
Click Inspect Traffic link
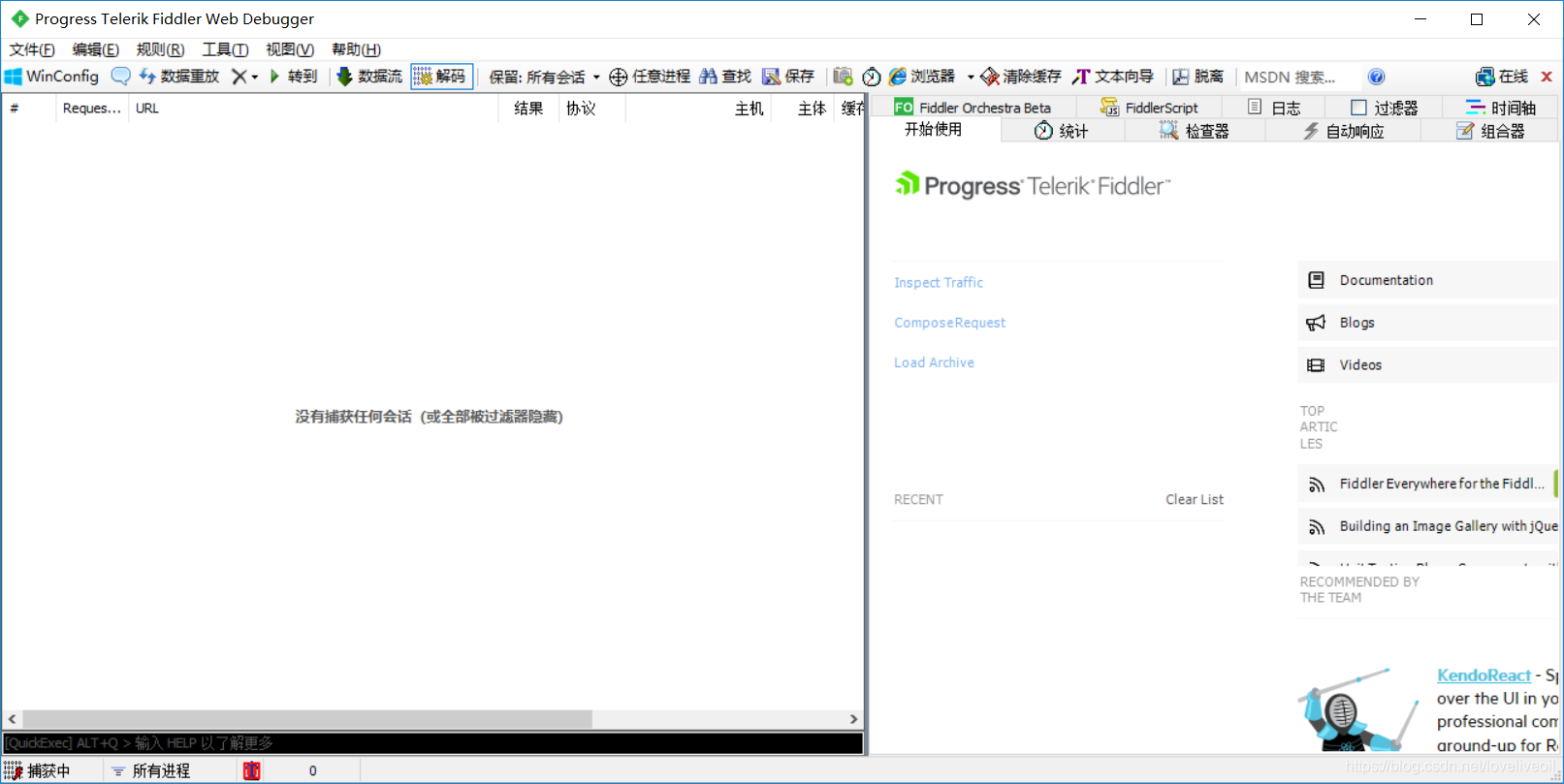pyautogui.click(x=939, y=283)
